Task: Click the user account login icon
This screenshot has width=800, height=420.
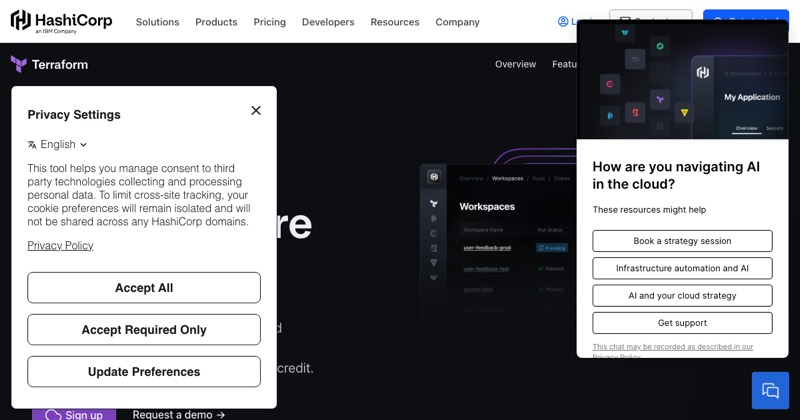Action: [563, 21]
